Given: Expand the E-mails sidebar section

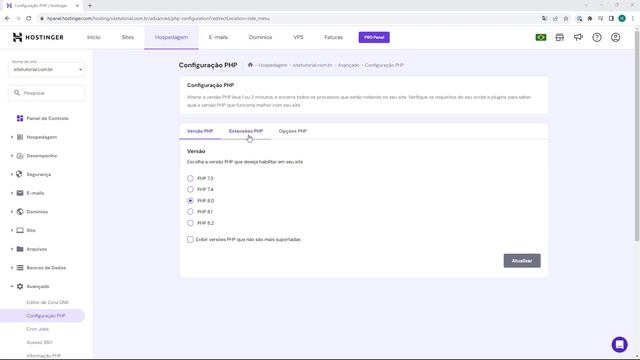Looking at the screenshot, I should pos(11,193).
